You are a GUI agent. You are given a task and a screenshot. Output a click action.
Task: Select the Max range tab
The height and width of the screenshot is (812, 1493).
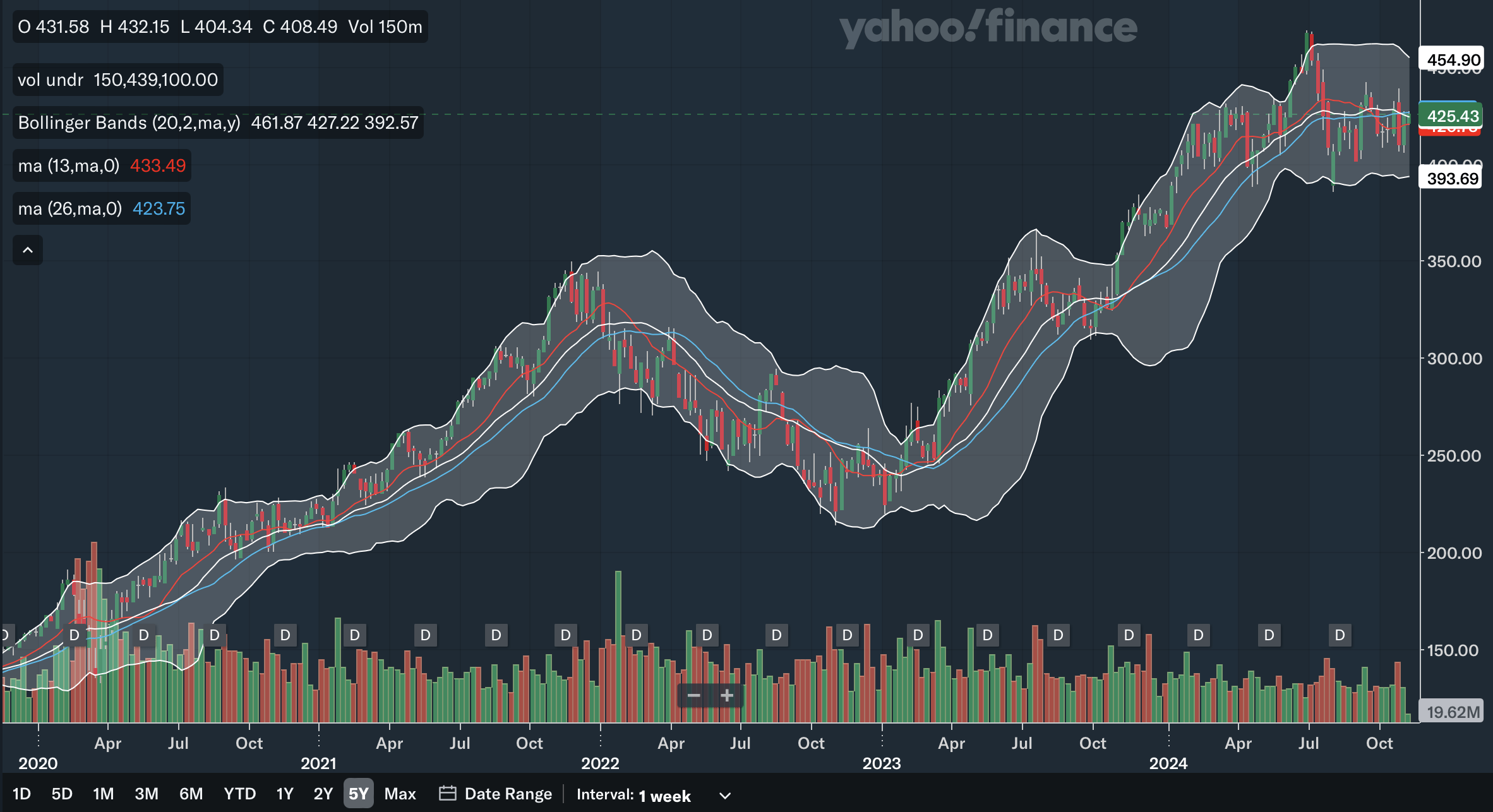(400, 794)
